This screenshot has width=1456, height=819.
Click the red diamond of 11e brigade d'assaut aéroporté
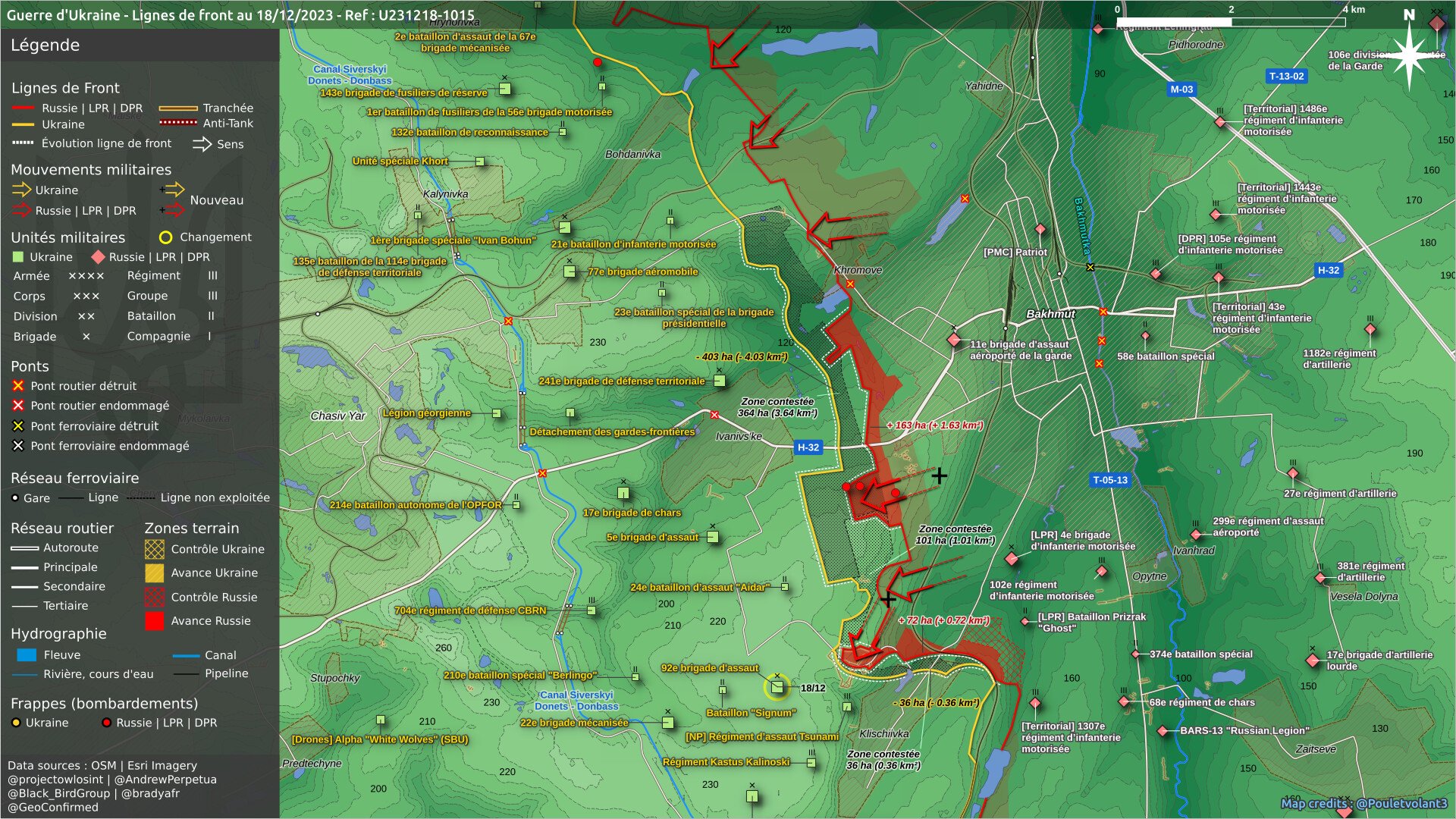click(954, 340)
